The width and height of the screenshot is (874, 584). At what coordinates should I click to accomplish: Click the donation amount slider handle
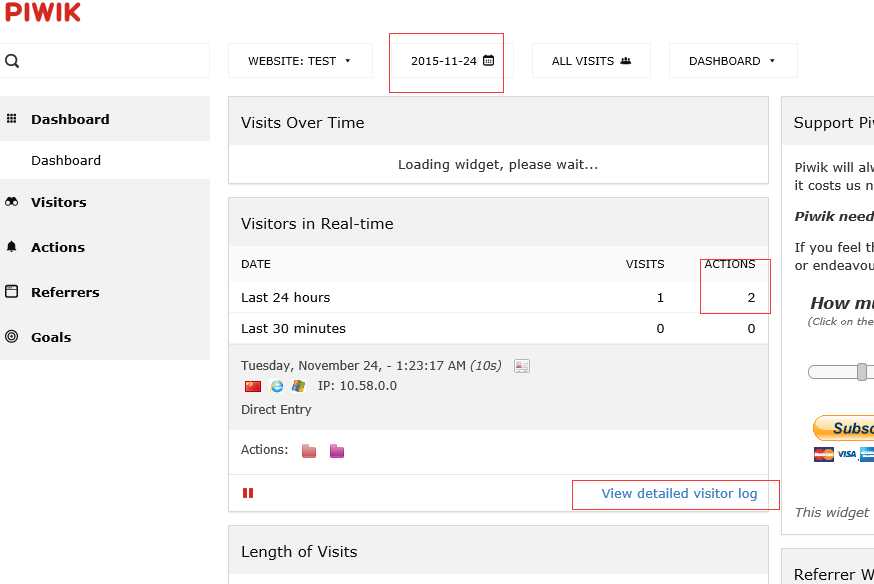pos(862,372)
